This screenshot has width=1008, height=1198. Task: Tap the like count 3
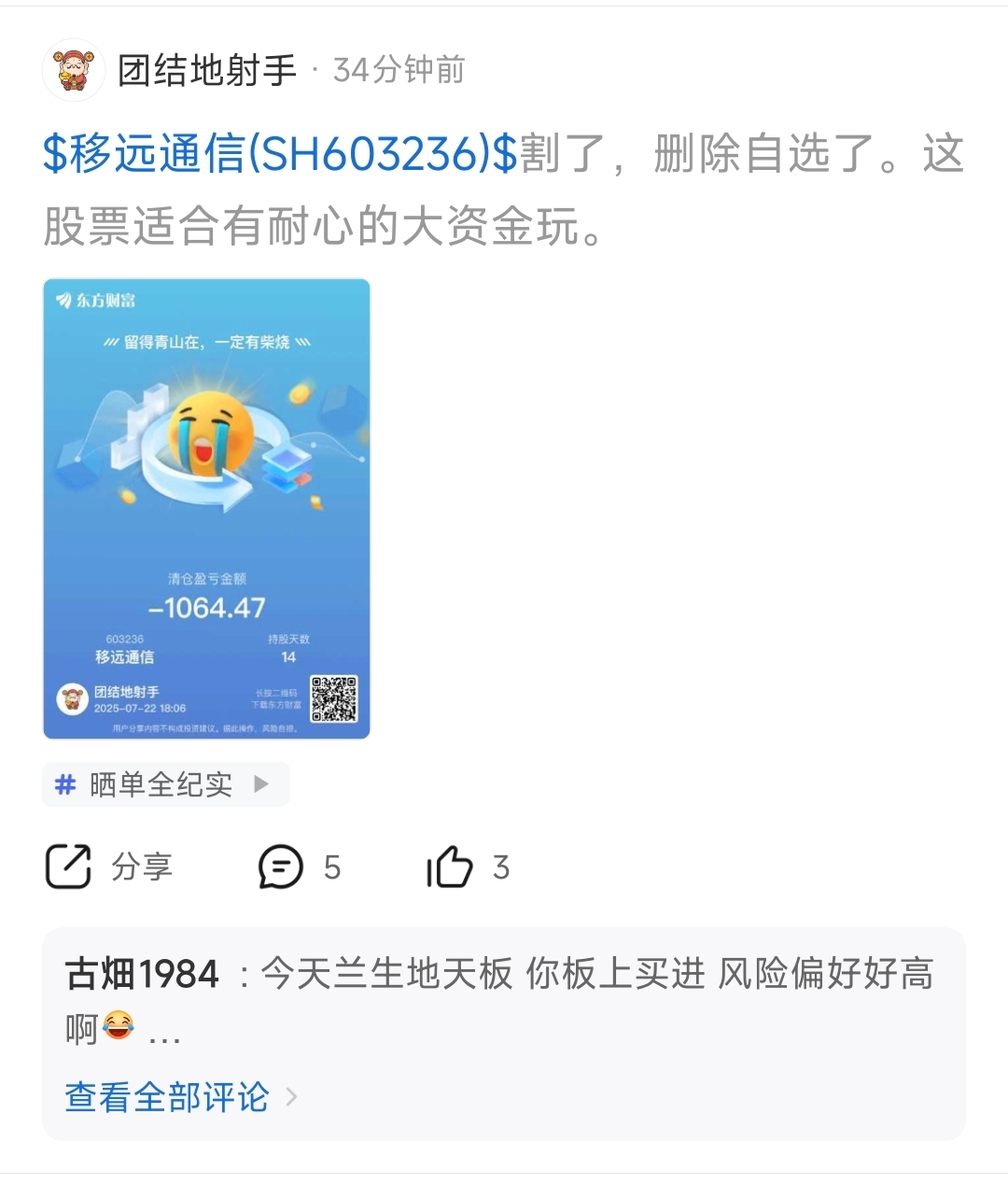pos(501,867)
